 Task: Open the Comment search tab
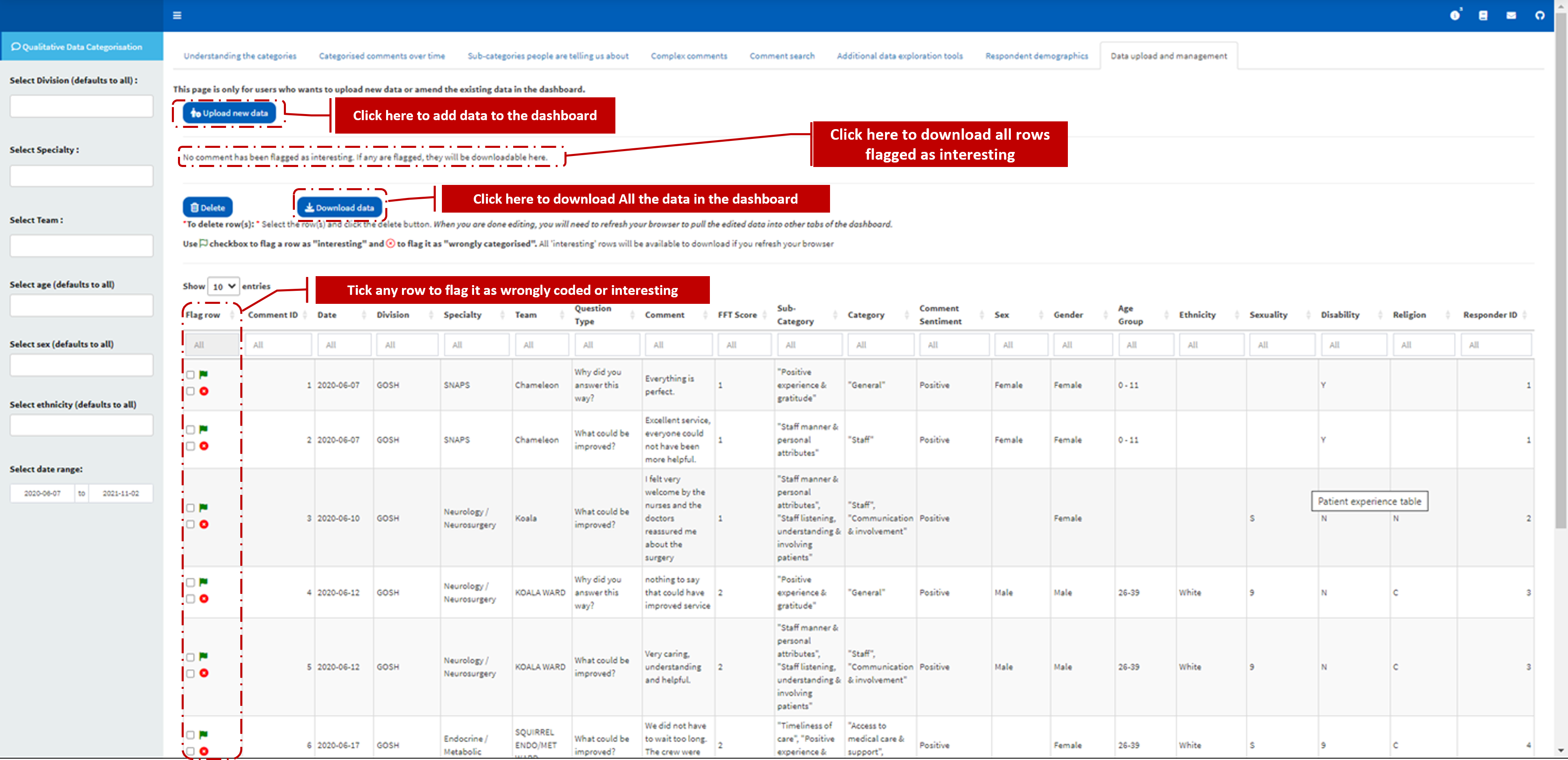[782, 56]
